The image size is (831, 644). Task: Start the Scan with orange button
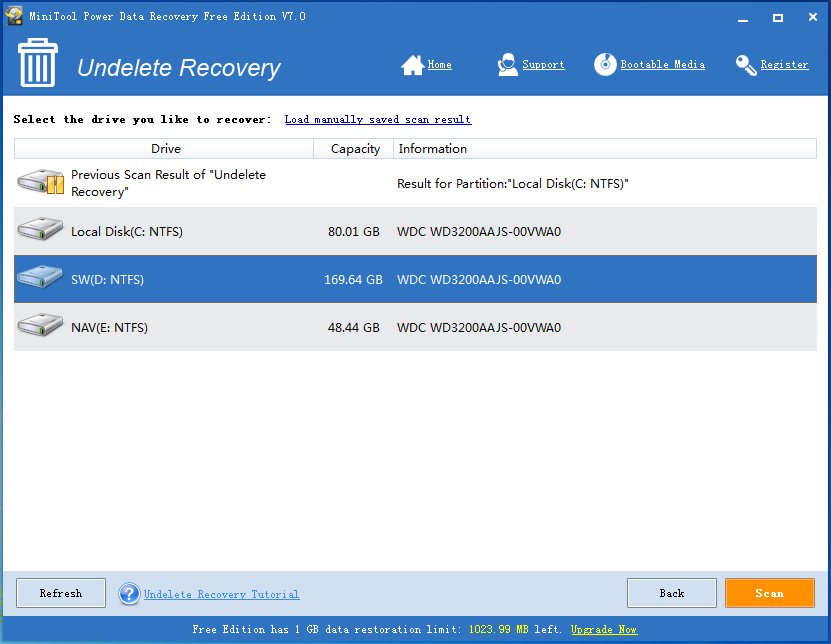pos(770,593)
